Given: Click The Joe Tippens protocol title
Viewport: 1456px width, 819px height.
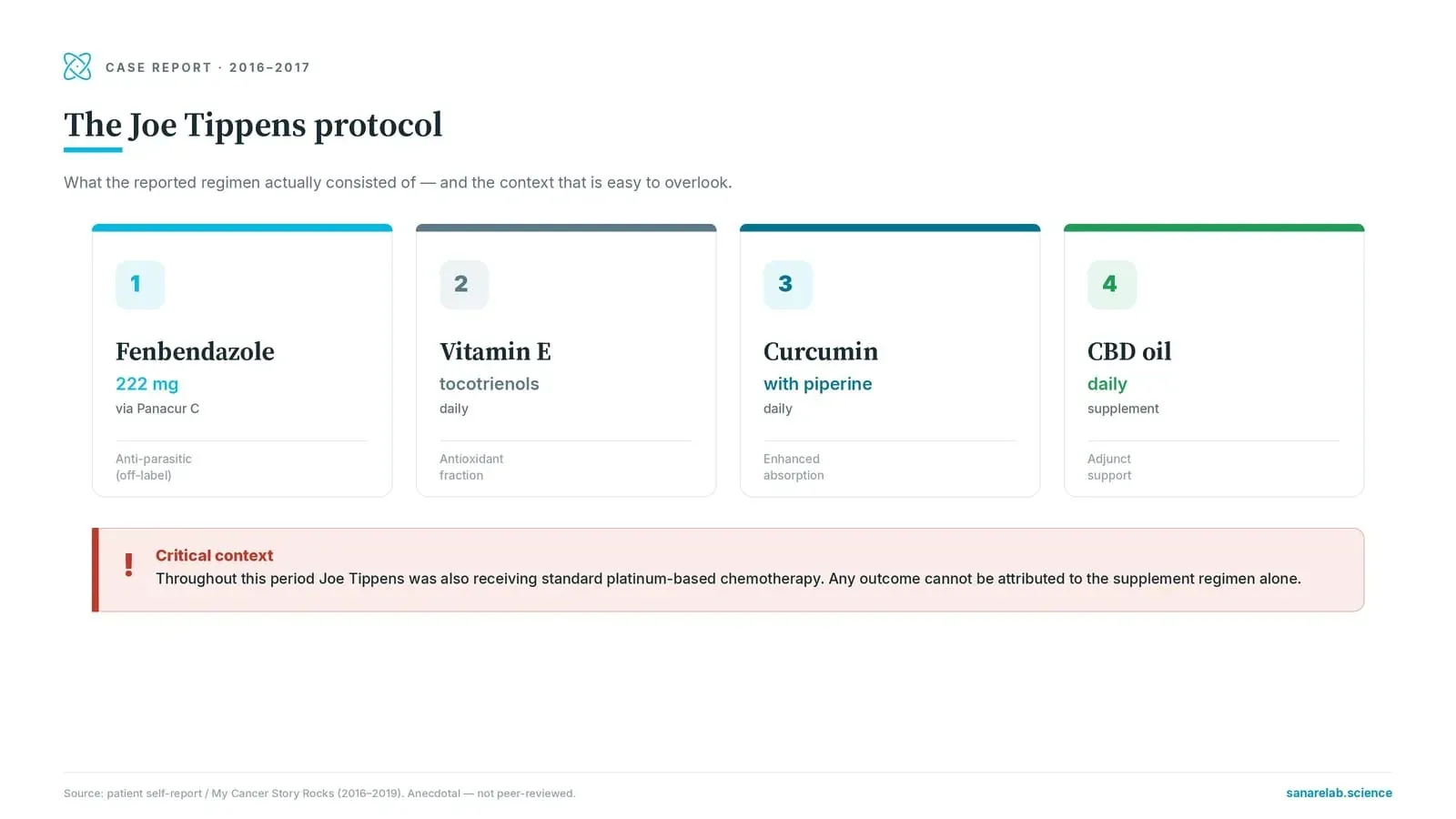Looking at the screenshot, I should 253,125.
